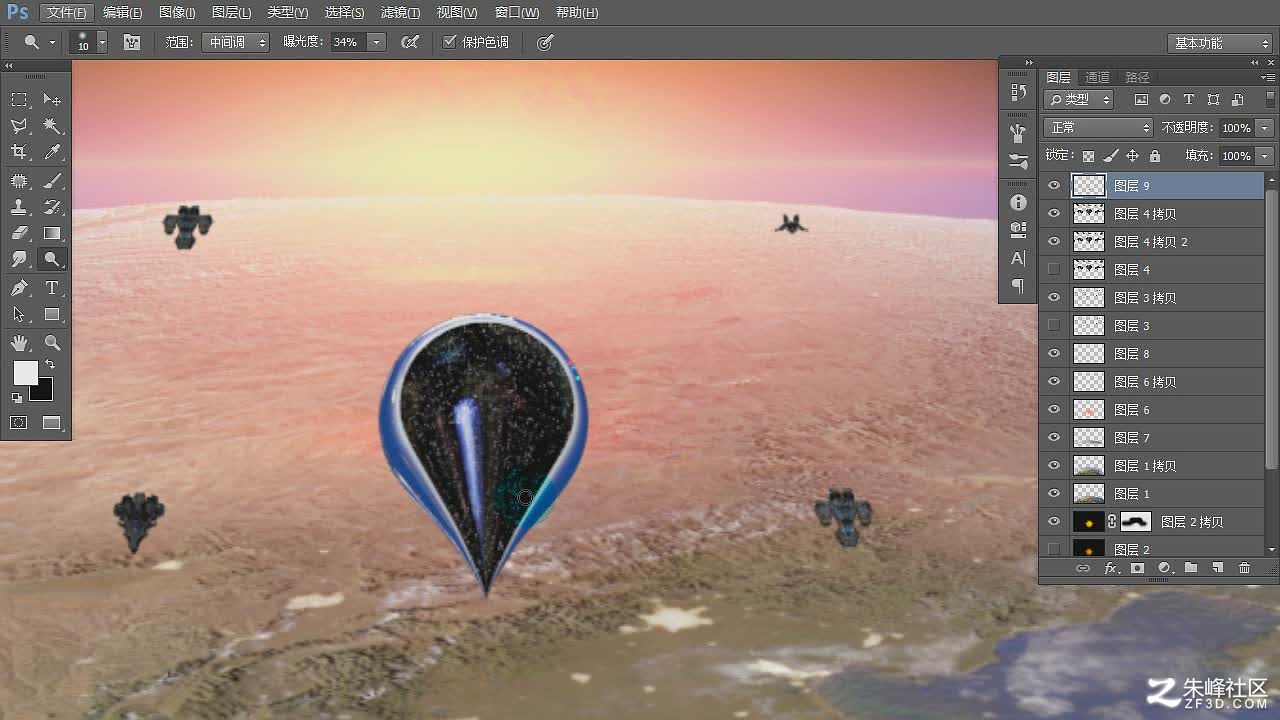
Task: Toggle lock transparent pixels
Action: pyautogui.click(x=1088, y=156)
